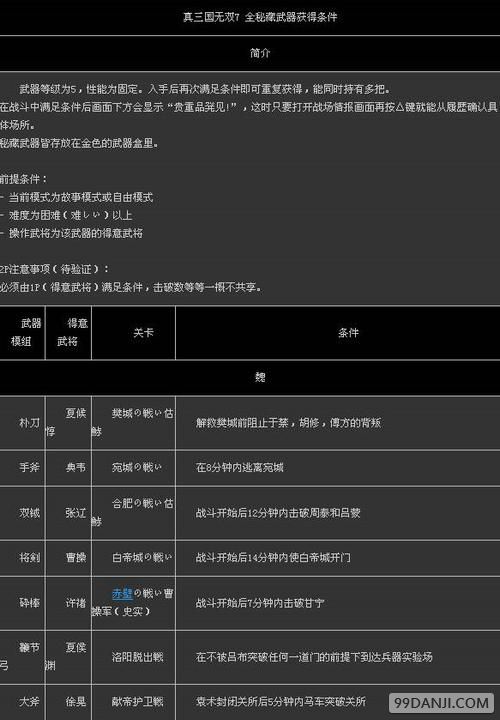
Task: Select the intro line starting 武器等级为5
Action: [x=205, y=89]
